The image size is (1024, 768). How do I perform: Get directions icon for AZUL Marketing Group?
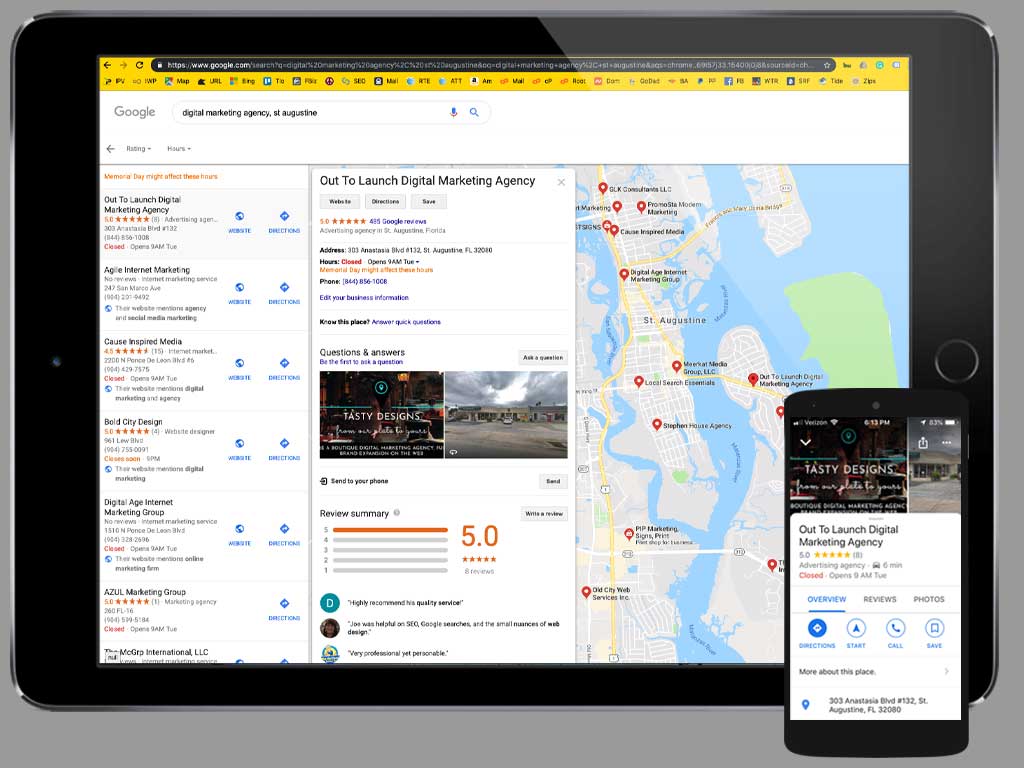pos(284,603)
